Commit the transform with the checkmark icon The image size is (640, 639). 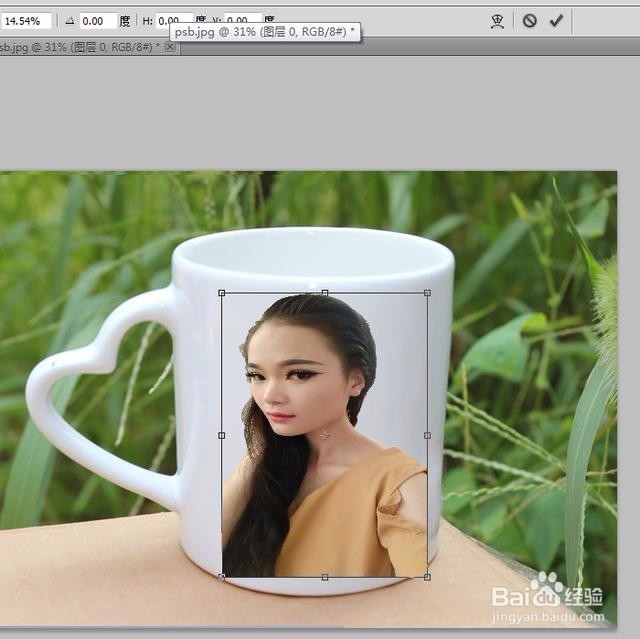point(556,20)
